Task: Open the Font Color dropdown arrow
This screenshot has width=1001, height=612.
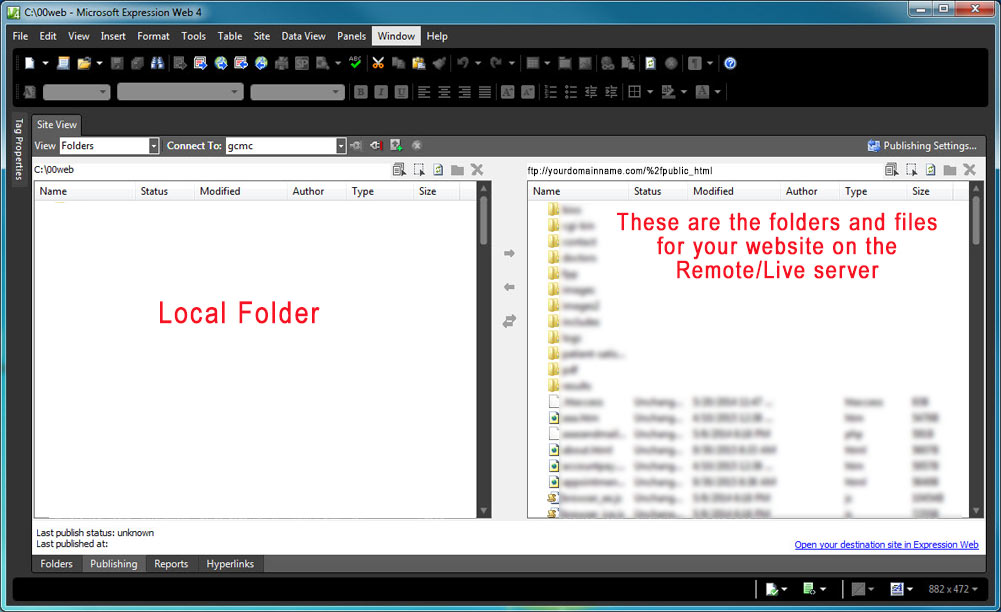Action: pos(718,92)
